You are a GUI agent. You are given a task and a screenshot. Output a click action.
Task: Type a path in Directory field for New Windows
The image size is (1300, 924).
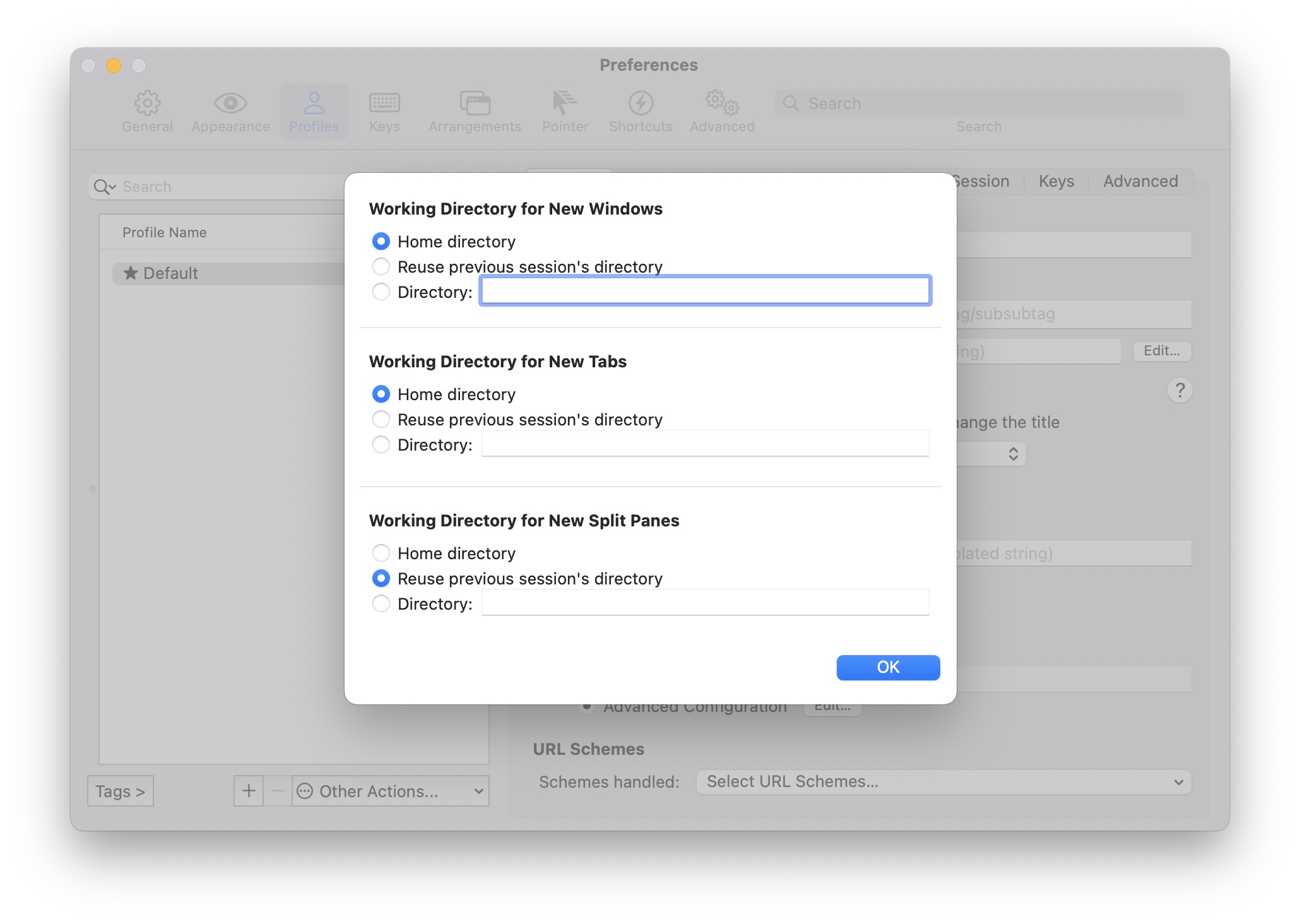tap(704, 291)
